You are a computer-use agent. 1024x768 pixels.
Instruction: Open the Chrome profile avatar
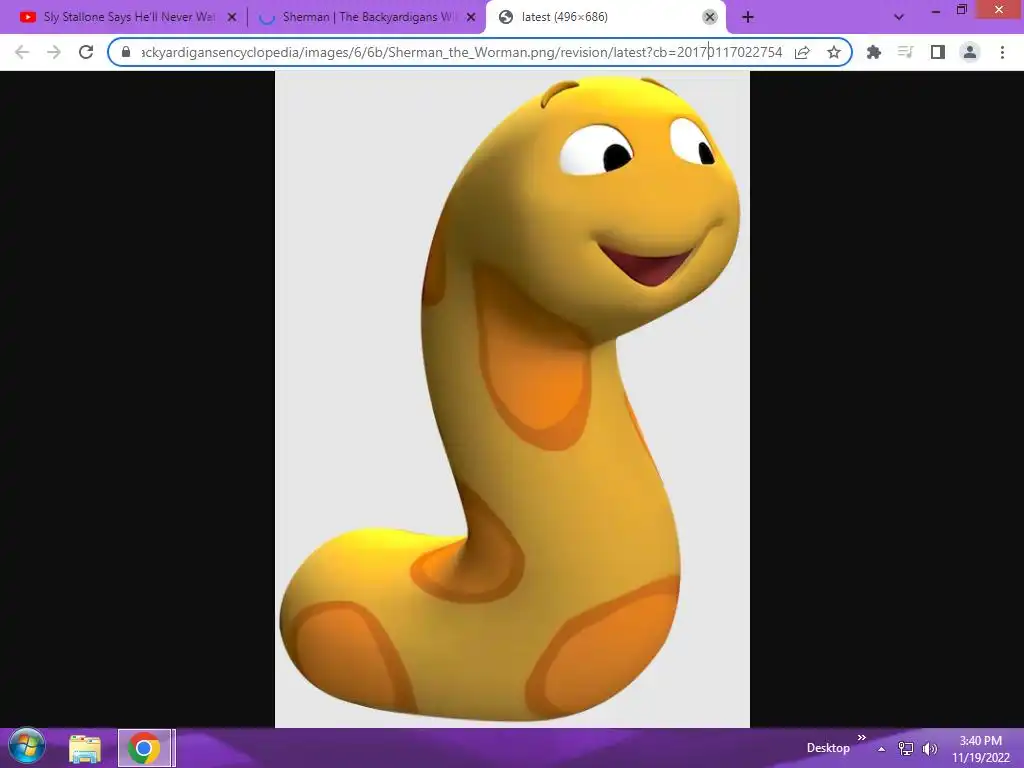click(970, 52)
